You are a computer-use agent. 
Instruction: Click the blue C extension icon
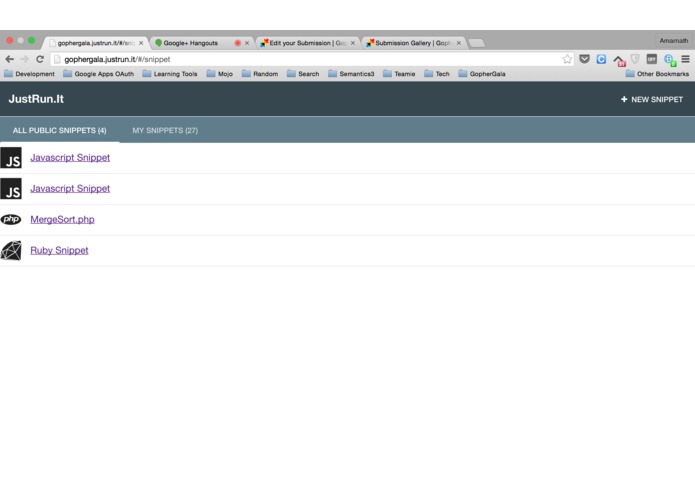point(601,59)
